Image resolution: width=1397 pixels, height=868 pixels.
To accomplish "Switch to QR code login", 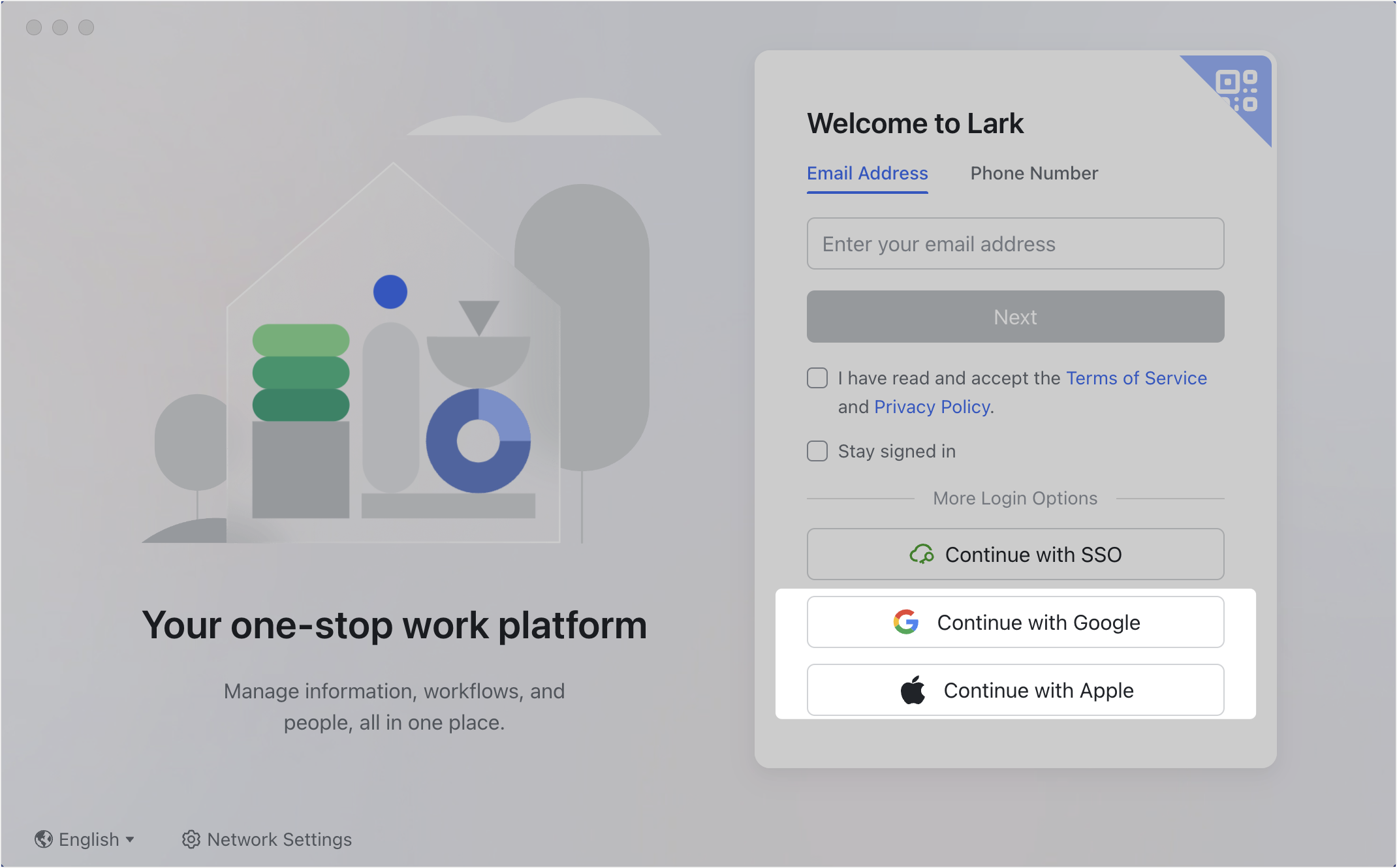I will pyautogui.click(x=1237, y=90).
